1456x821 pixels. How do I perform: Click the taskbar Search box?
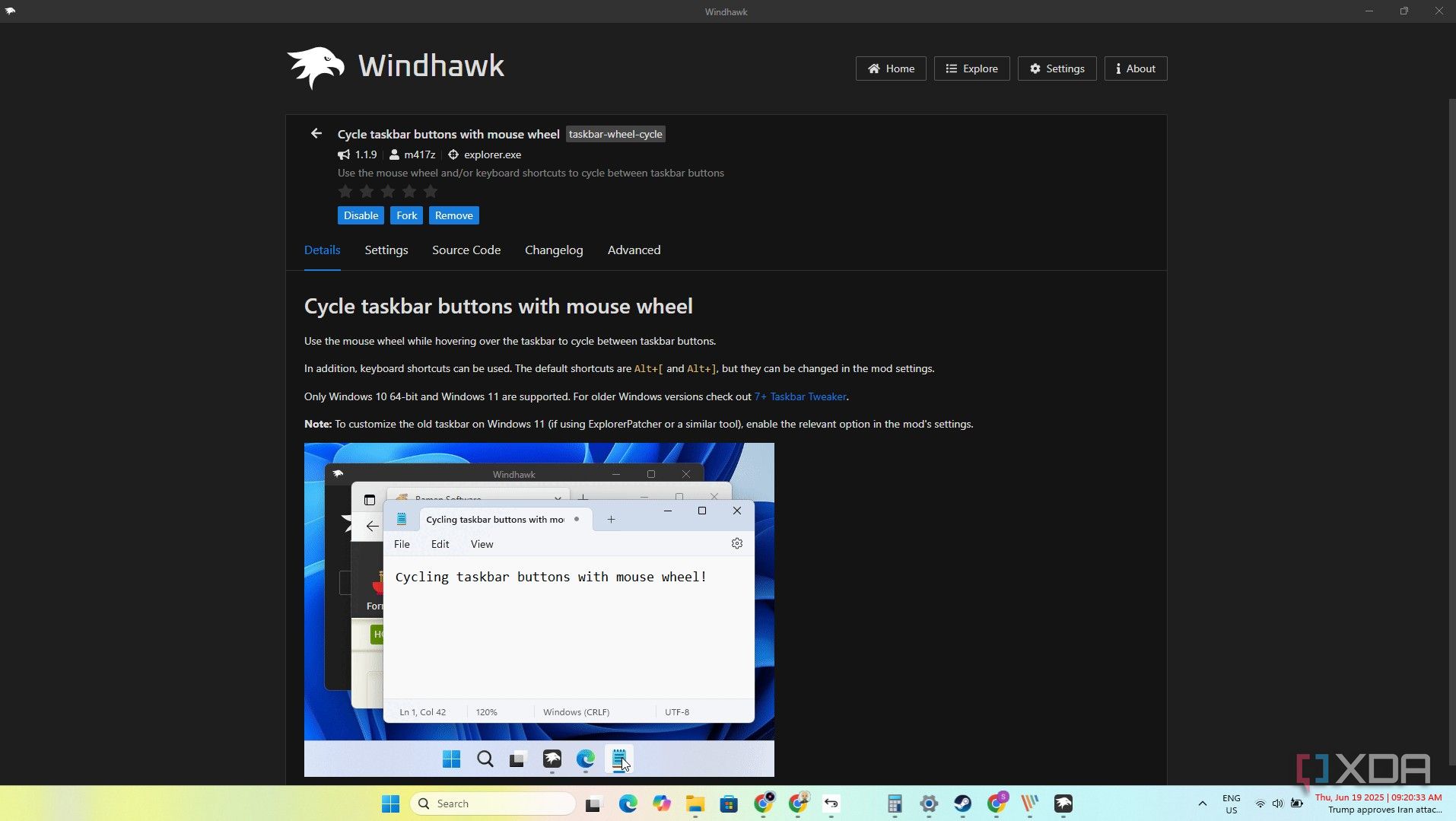click(x=493, y=803)
